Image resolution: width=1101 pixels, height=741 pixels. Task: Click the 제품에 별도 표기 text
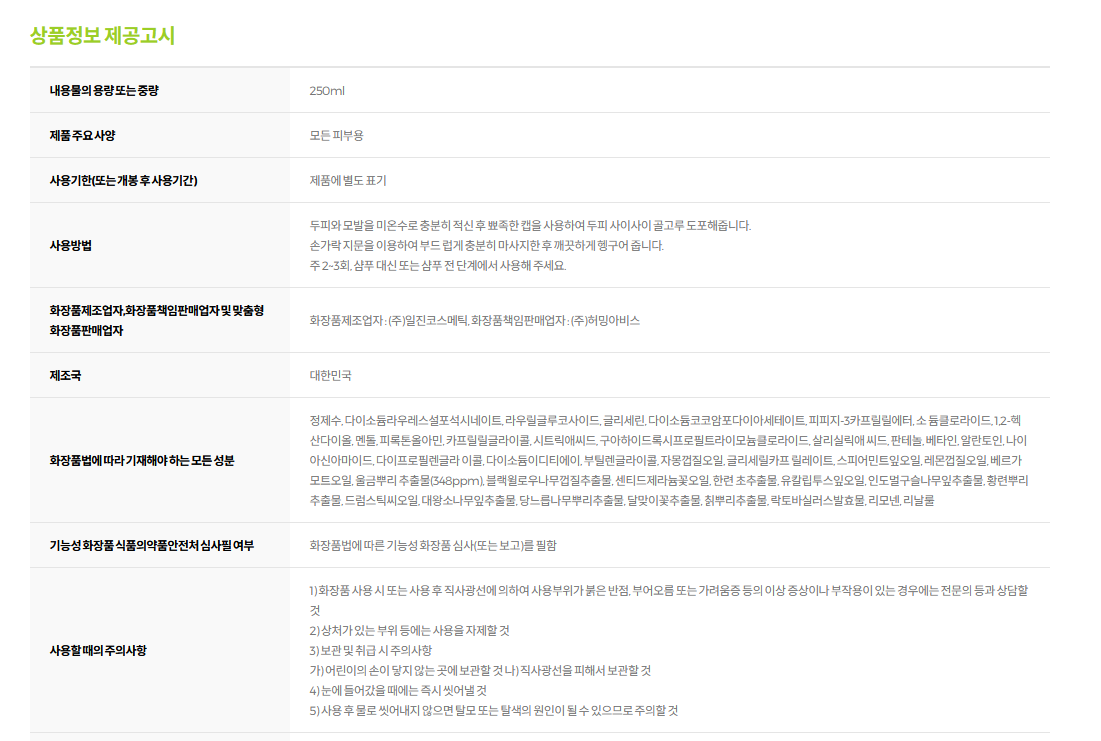(347, 181)
